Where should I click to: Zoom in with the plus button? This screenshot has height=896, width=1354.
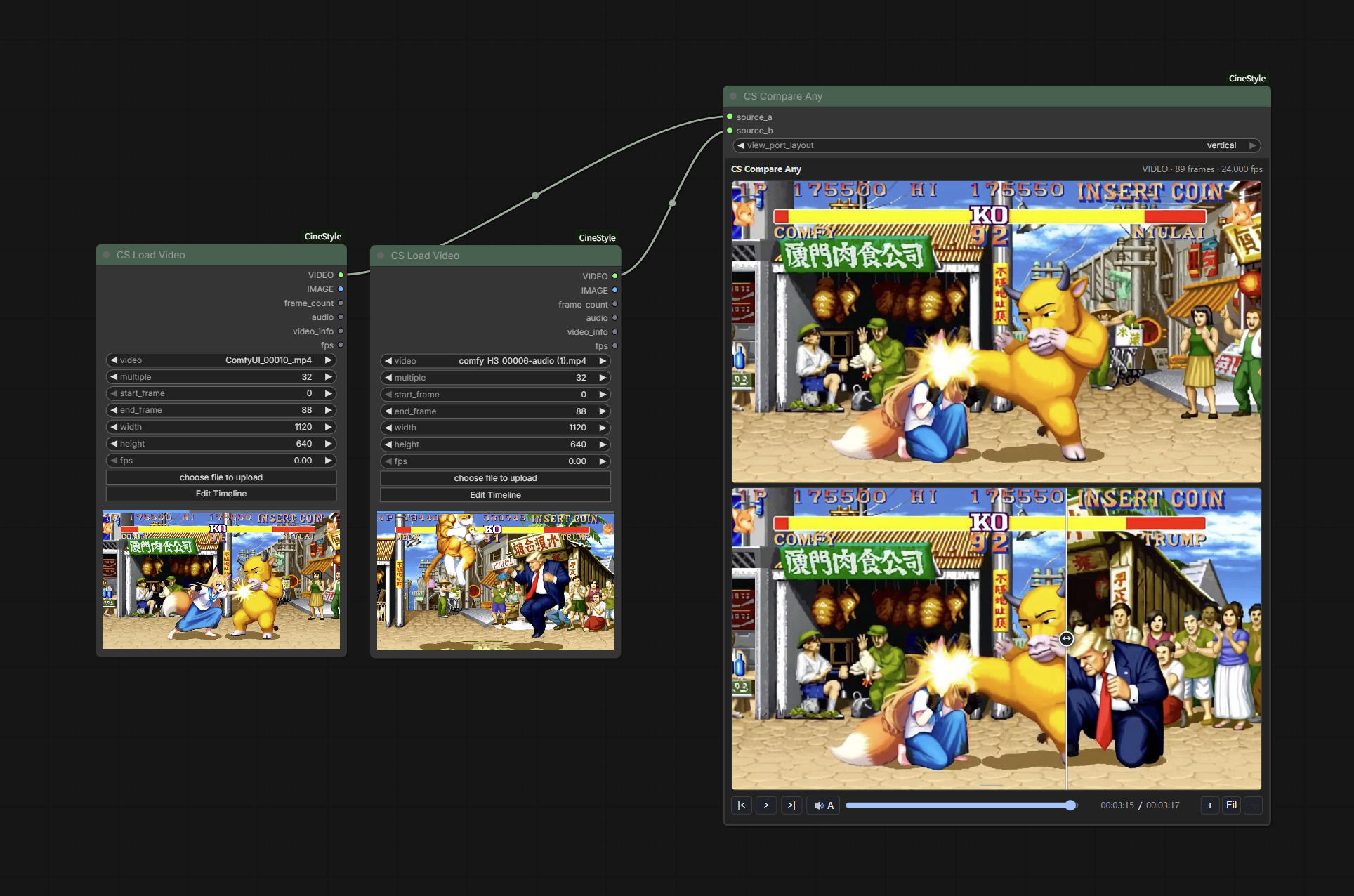point(1210,805)
